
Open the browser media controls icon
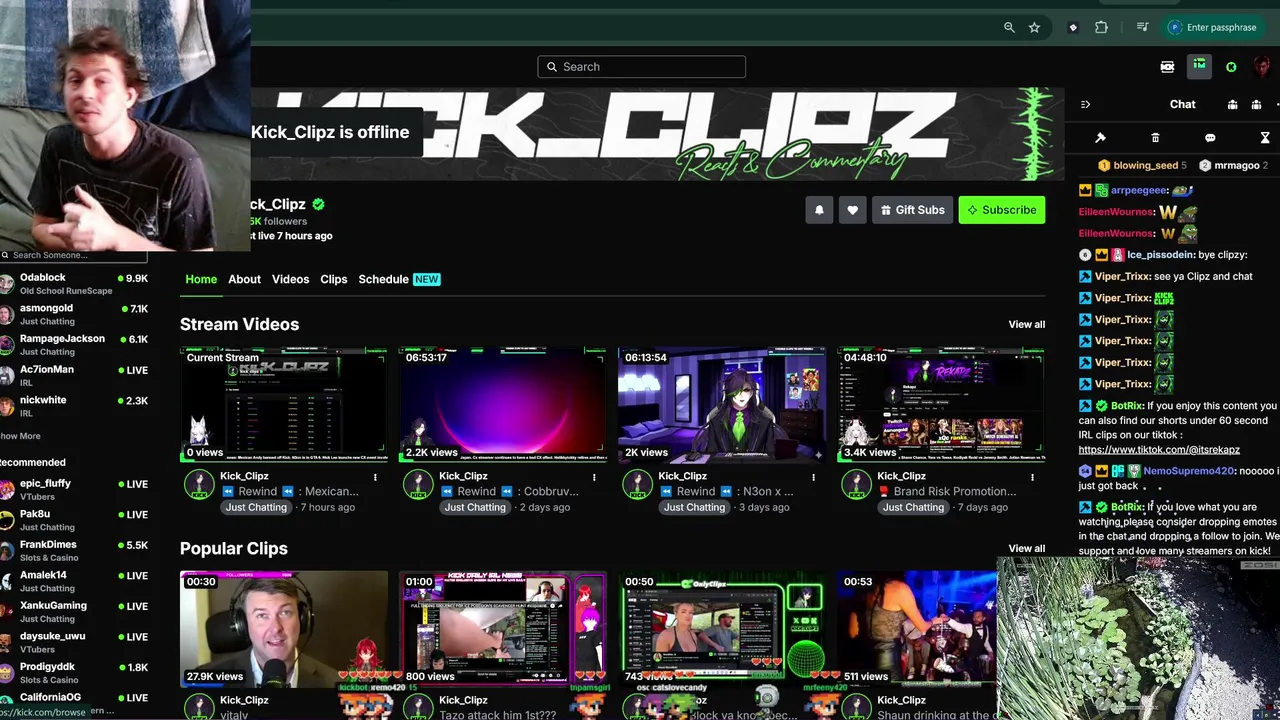pos(1142,28)
